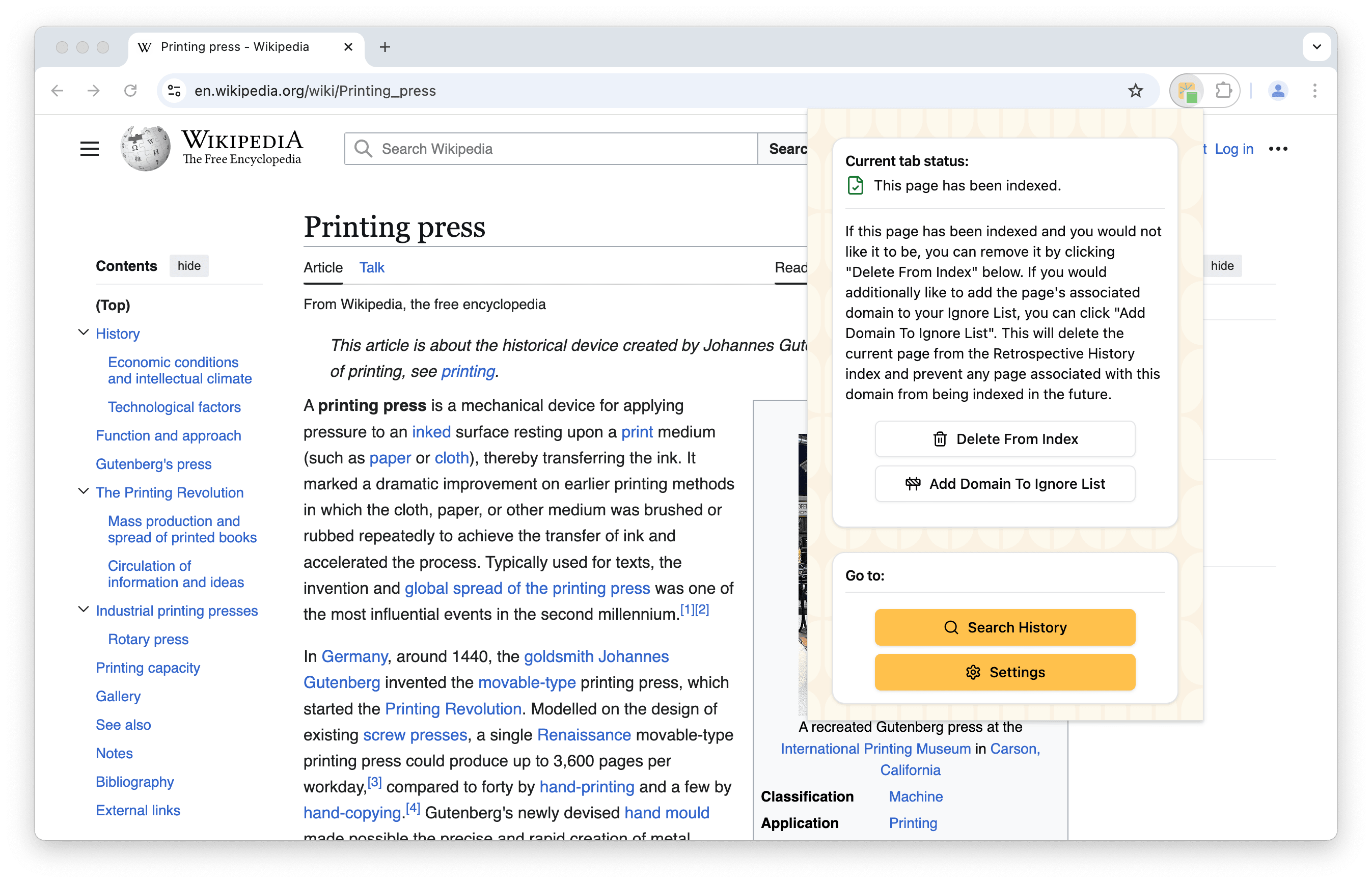Focus the Search Wikipedia input field

click(x=551, y=149)
